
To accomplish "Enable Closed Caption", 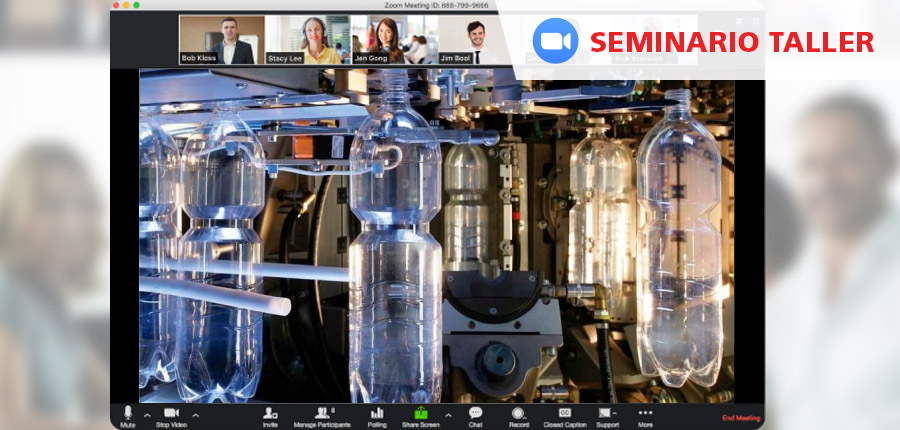I will click(x=564, y=414).
